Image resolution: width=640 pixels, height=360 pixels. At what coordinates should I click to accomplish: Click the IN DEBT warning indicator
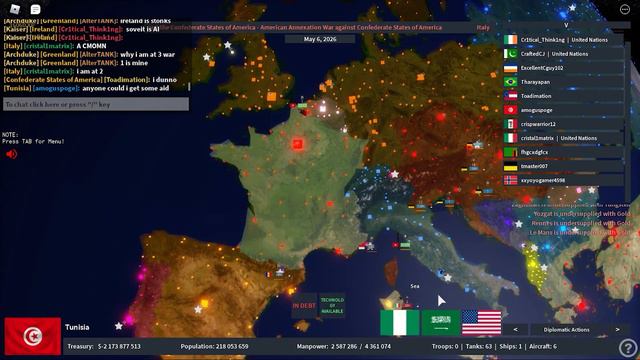coord(304,305)
